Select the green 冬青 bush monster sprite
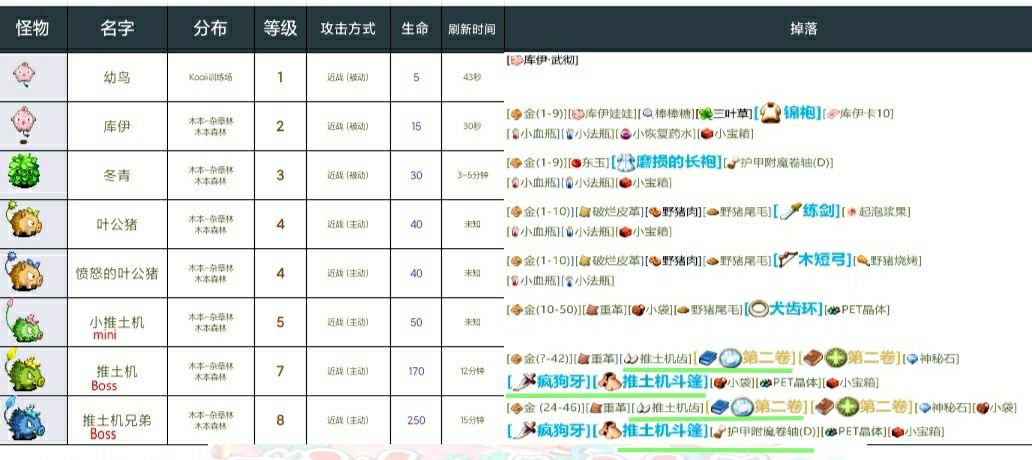 (x=24, y=172)
